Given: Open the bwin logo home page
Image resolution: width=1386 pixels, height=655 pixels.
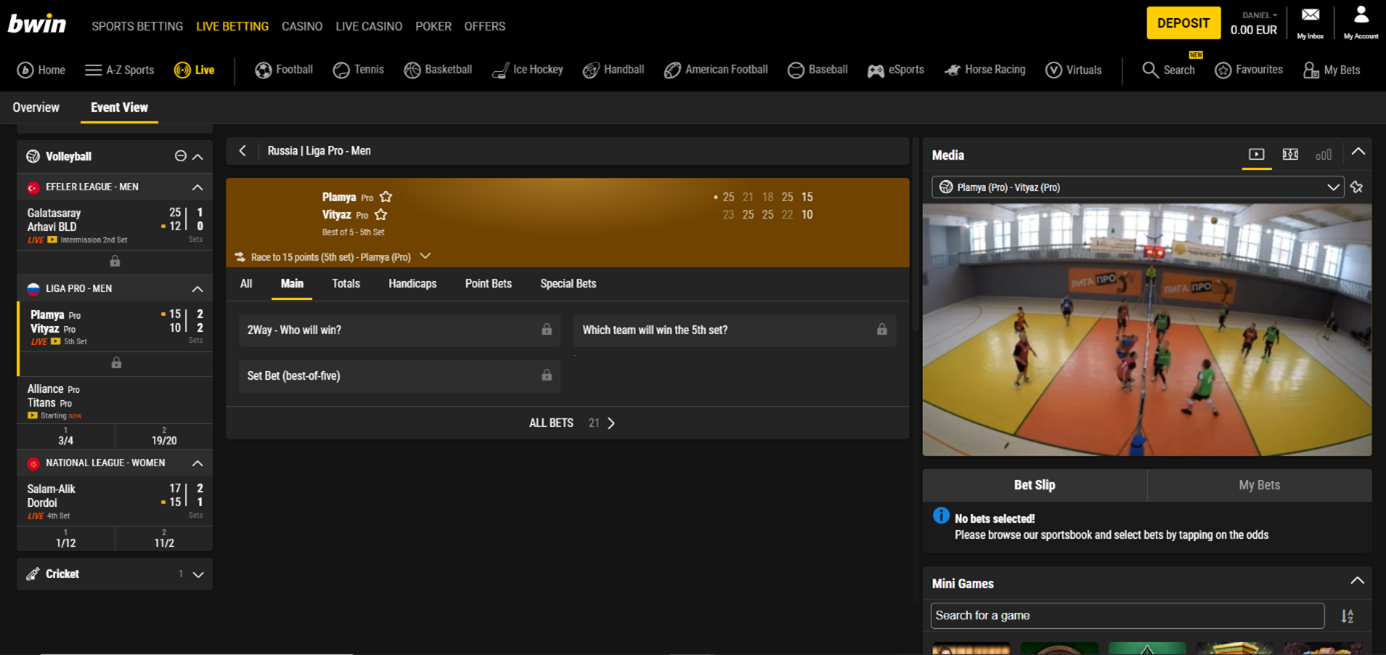Looking at the screenshot, I should [37, 24].
